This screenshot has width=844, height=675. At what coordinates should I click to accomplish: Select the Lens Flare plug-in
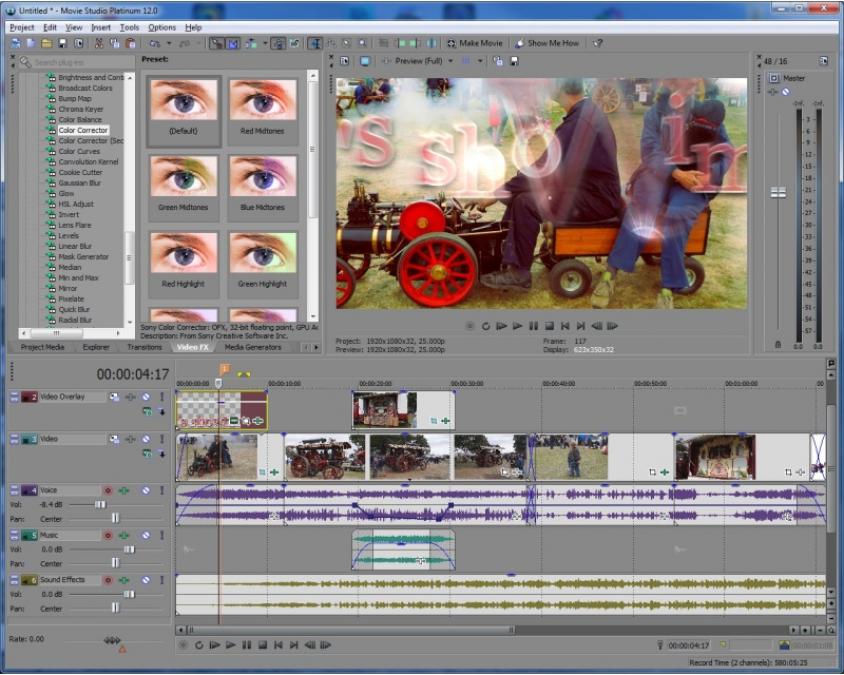[x=75, y=225]
